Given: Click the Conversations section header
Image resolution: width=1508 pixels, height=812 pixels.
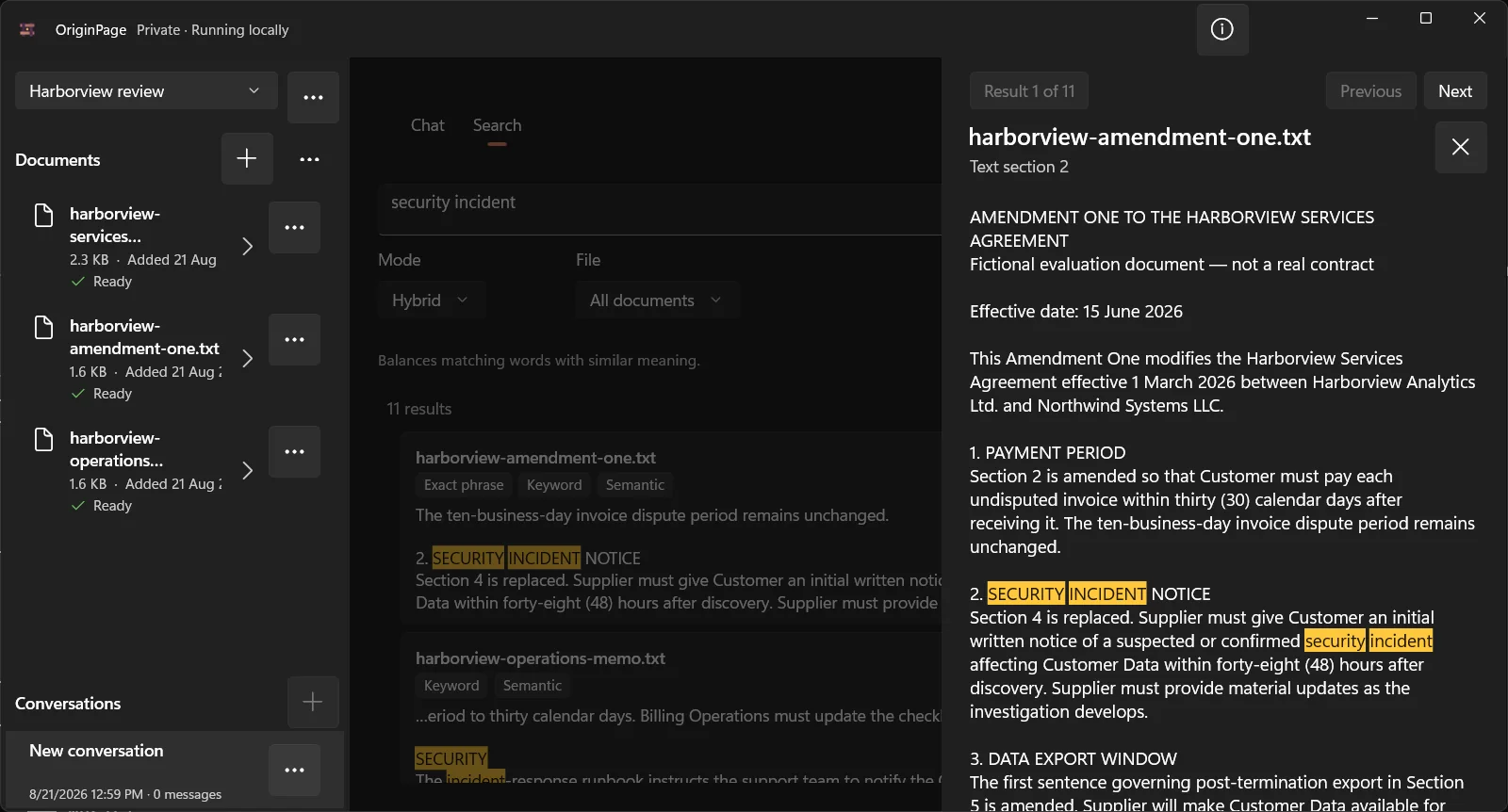Looking at the screenshot, I should [68, 703].
